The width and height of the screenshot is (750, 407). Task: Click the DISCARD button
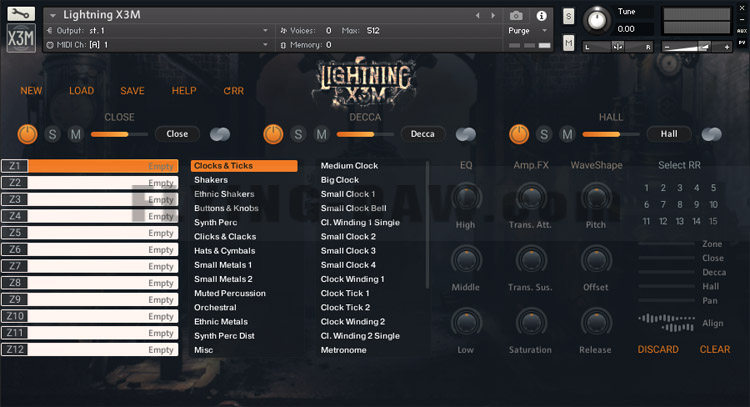[658, 350]
